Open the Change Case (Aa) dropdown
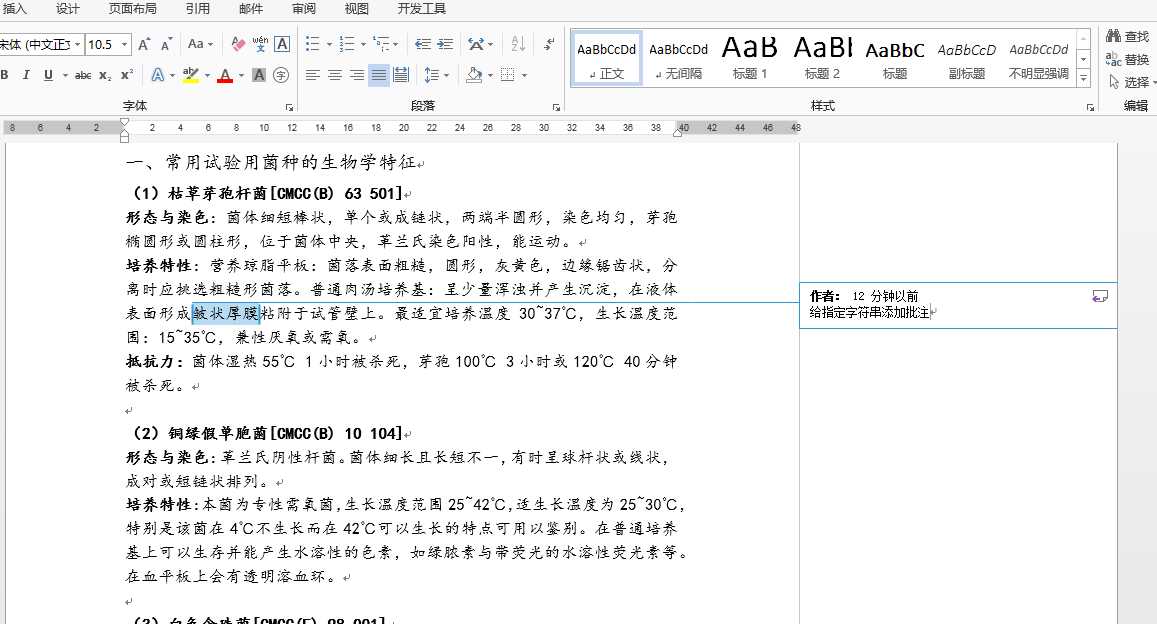The height and width of the screenshot is (624, 1157). coord(199,44)
